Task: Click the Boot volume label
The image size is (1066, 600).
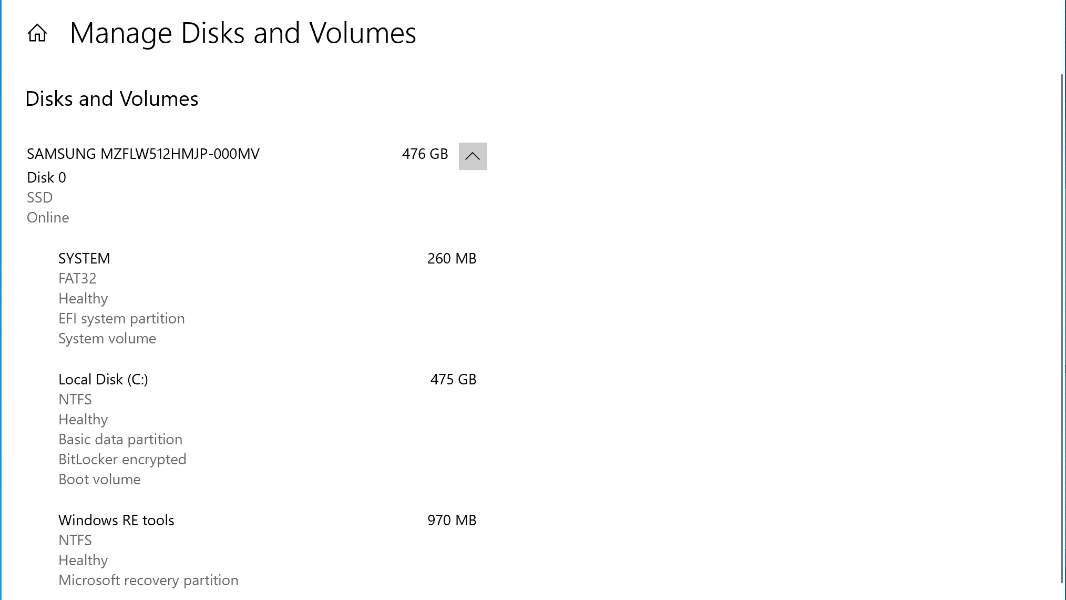Action: (x=99, y=479)
